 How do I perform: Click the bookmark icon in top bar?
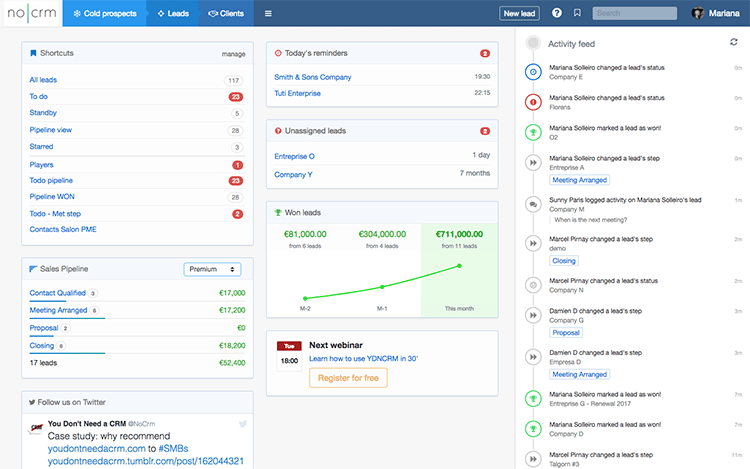577,13
